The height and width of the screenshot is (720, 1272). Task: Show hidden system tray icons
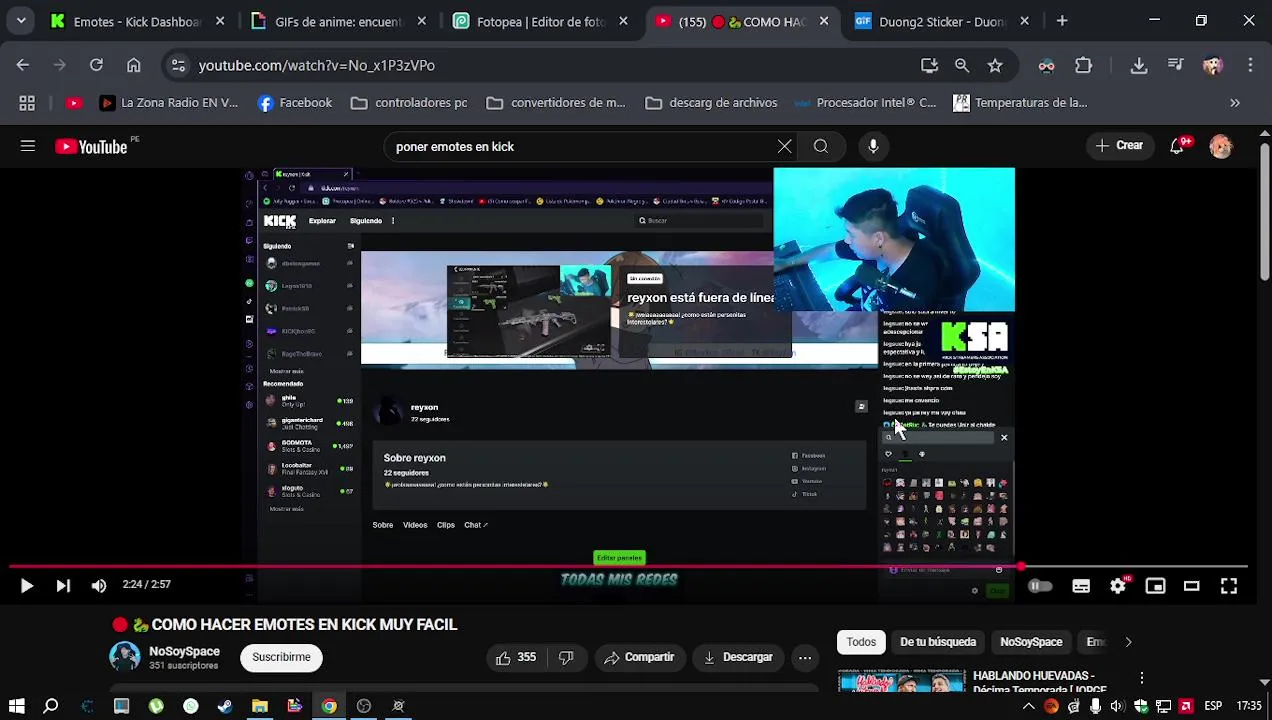tap(1029, 706)
